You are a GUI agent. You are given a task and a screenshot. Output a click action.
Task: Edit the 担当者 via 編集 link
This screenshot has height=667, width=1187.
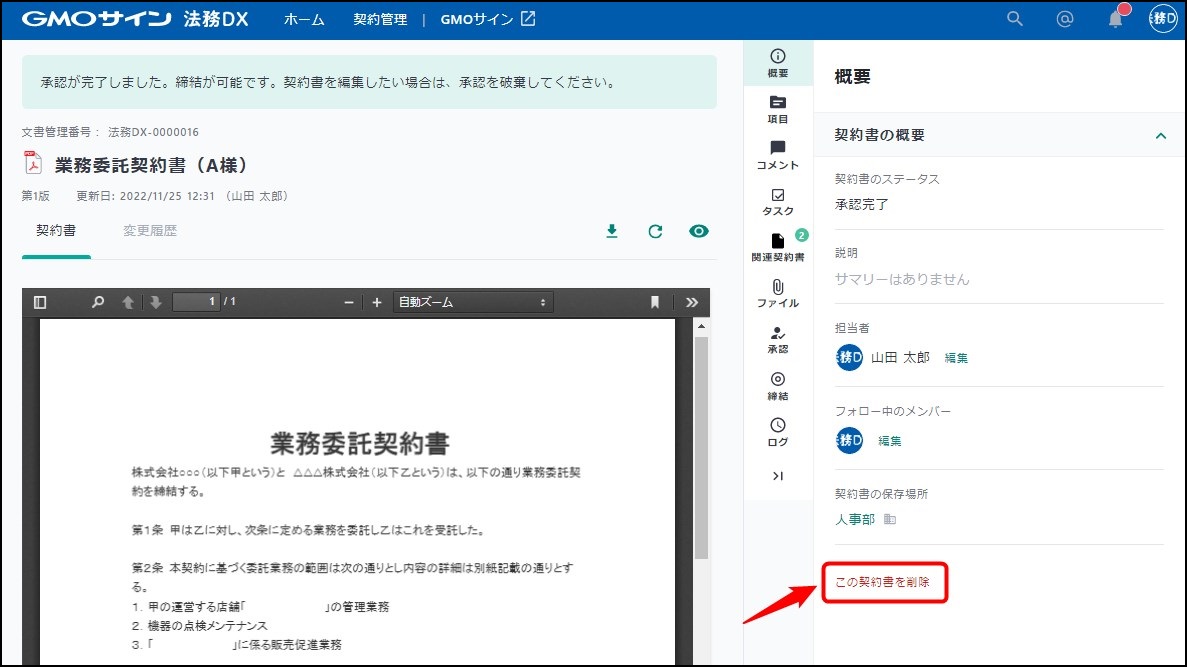tap(956, 358)
